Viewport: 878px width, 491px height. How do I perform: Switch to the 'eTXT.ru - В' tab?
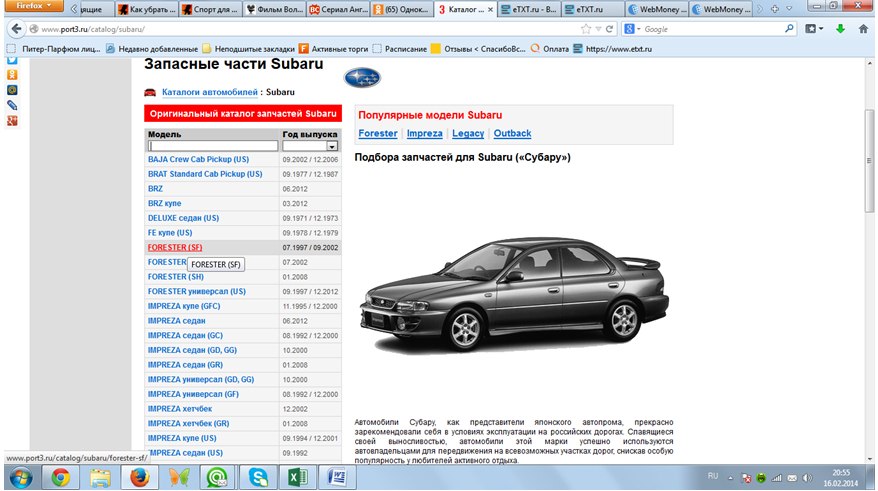(529, 9)
